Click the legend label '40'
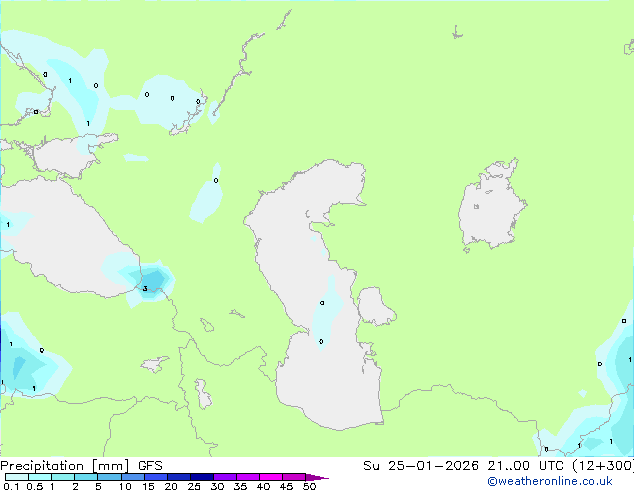This screenshot has width=634, height=490. coord(263,486)
